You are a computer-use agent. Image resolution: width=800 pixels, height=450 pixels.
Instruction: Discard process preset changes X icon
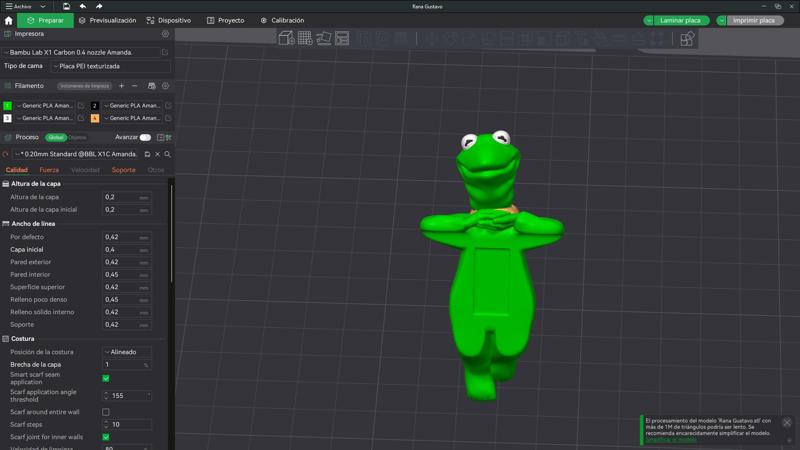[158, 154]
